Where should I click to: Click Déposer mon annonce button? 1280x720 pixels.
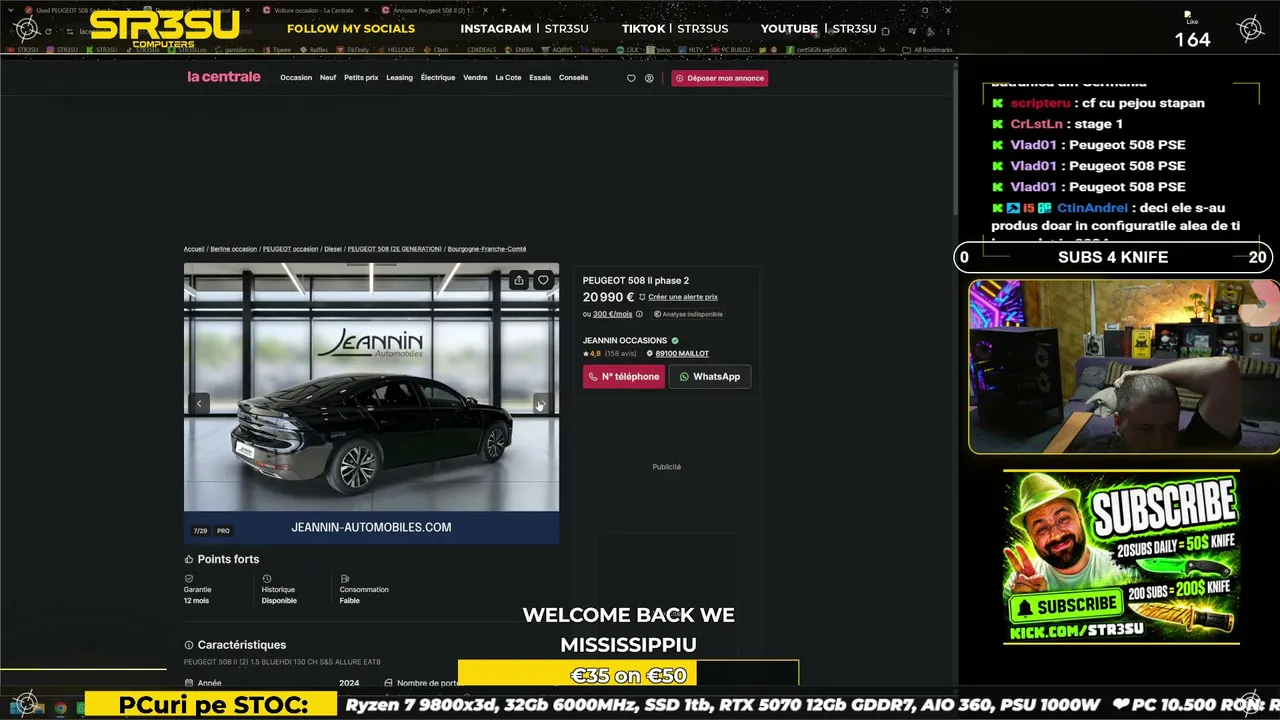click(720, 78)
